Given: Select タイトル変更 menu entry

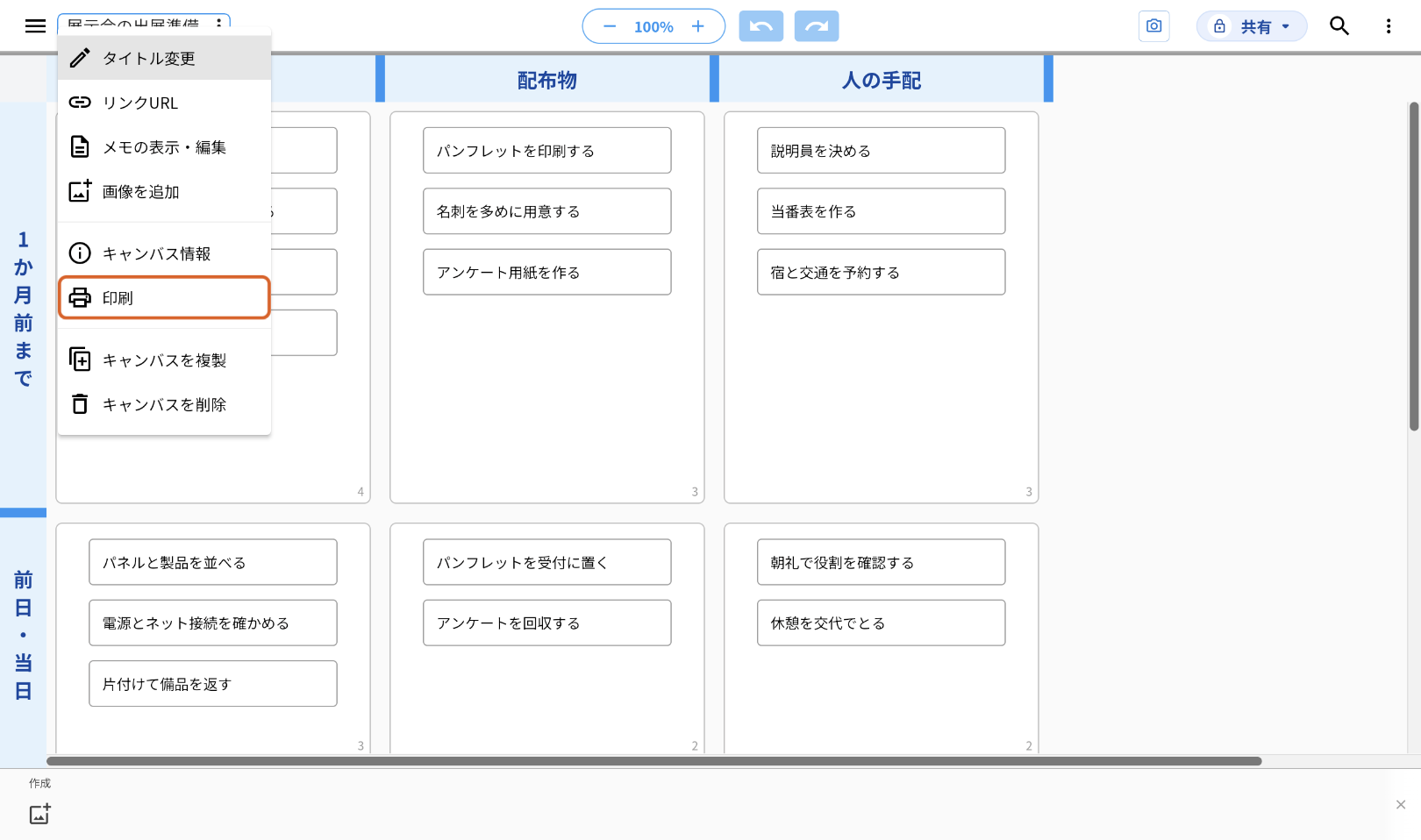Looking at the screenshot, I should (164, 58).
